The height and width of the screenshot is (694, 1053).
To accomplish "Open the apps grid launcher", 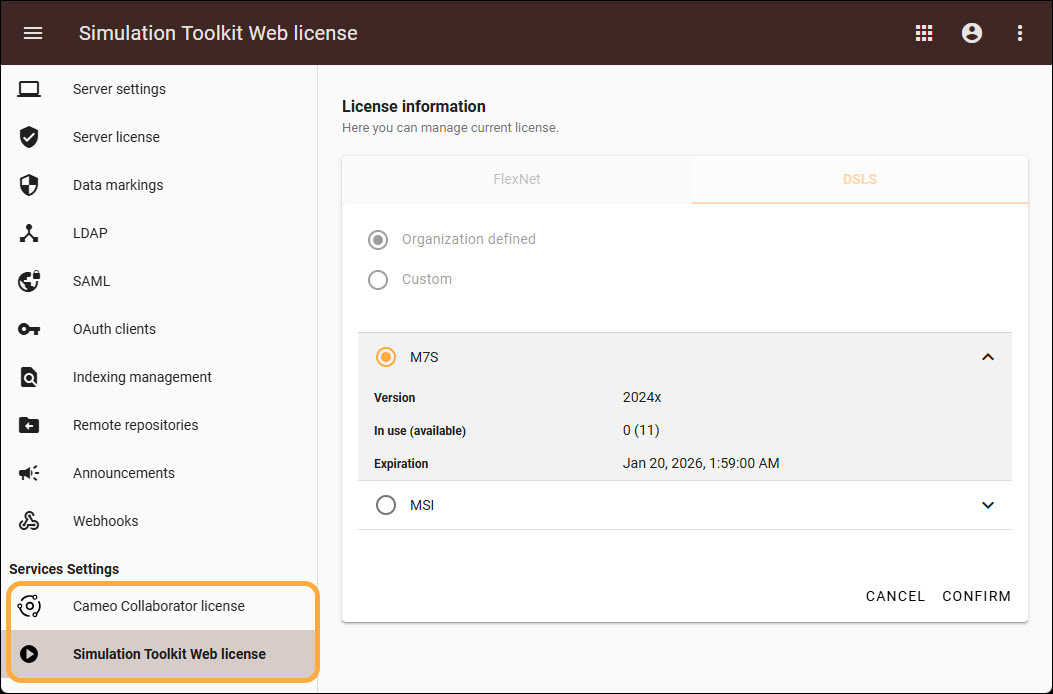I will pyautogui.click(x=924, y=33).
